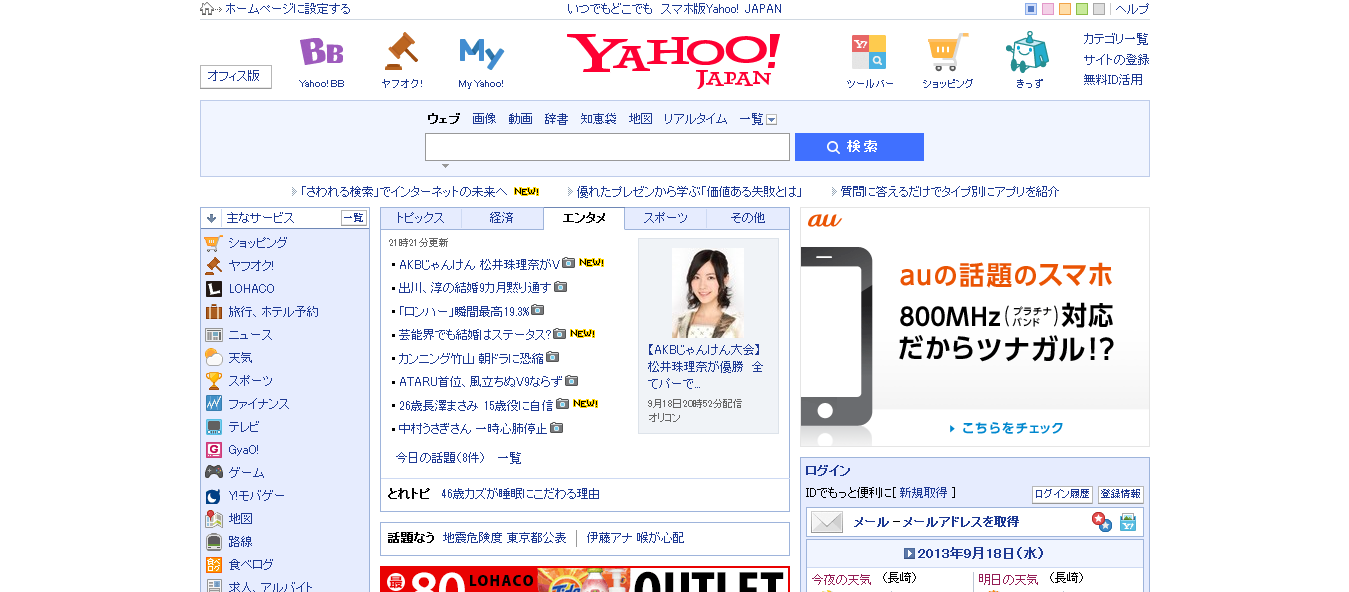1349x592 pixels.
Task: Click the au smartphone advertisement banner
Action: pyautogui.click(x=975, y=327)
